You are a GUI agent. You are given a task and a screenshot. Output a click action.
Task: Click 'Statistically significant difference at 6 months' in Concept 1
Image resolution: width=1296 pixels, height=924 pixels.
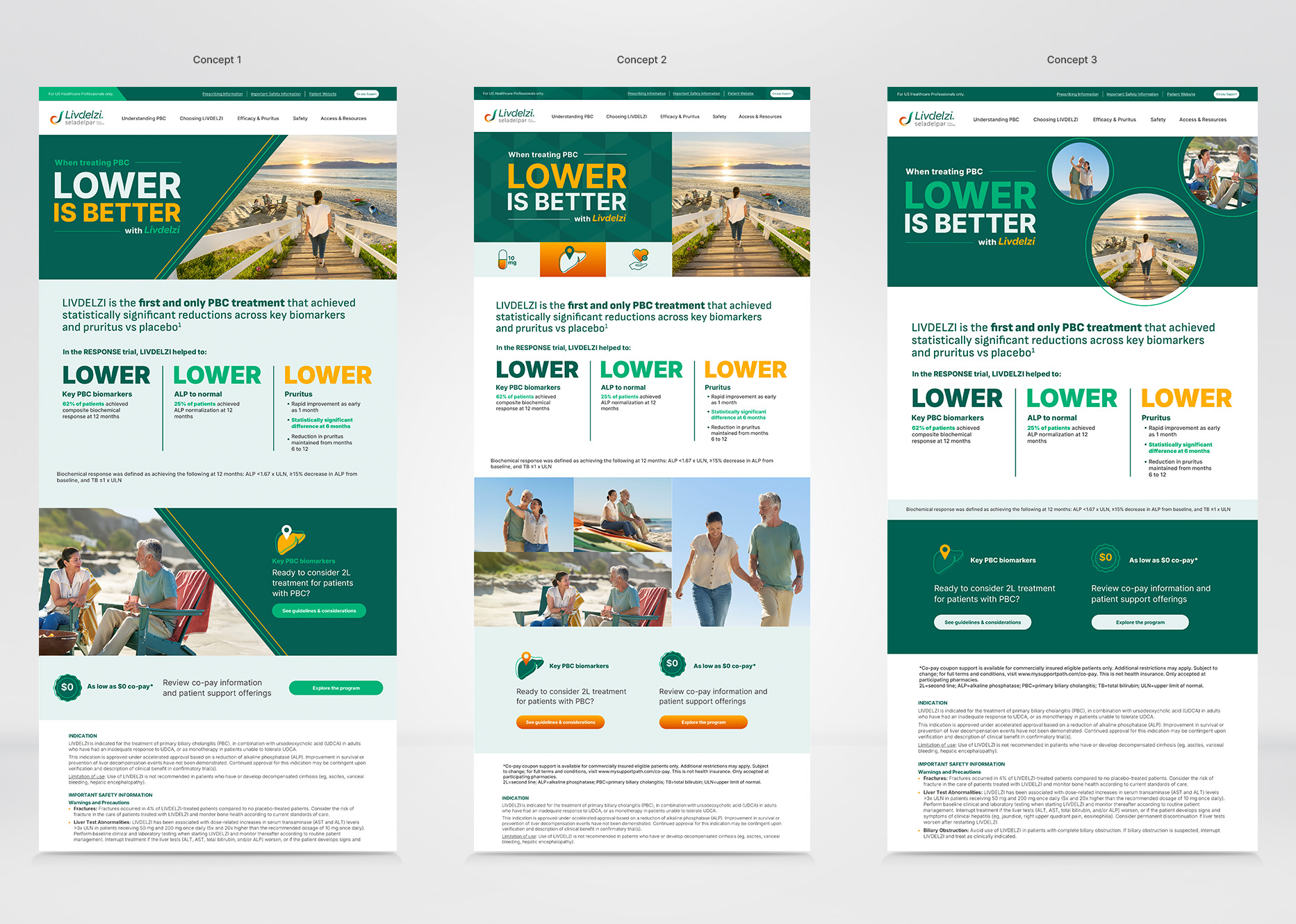[322, 423]
